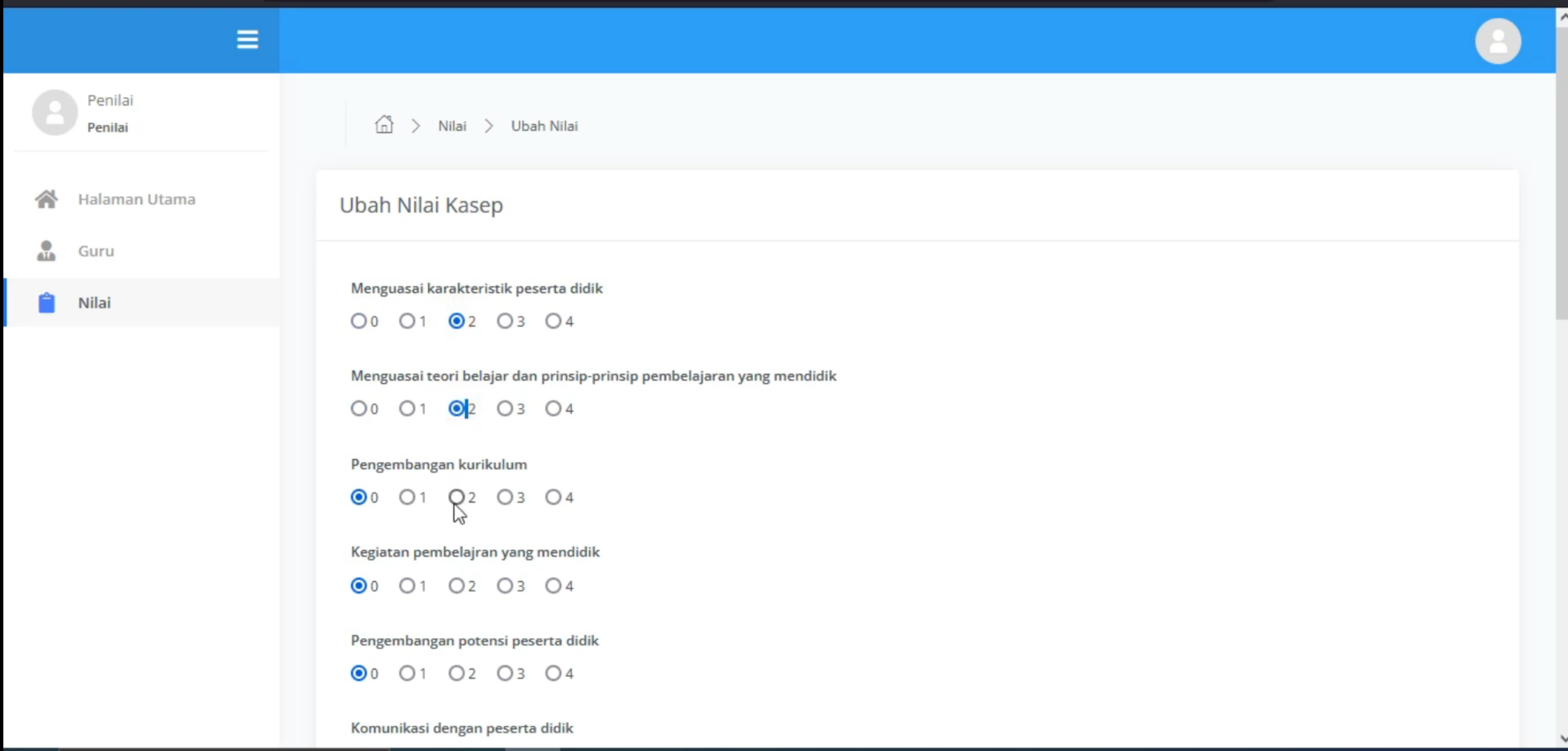Pick 1 for Kegiatan pembelajran yang mendidik

(x=407, y=585)
